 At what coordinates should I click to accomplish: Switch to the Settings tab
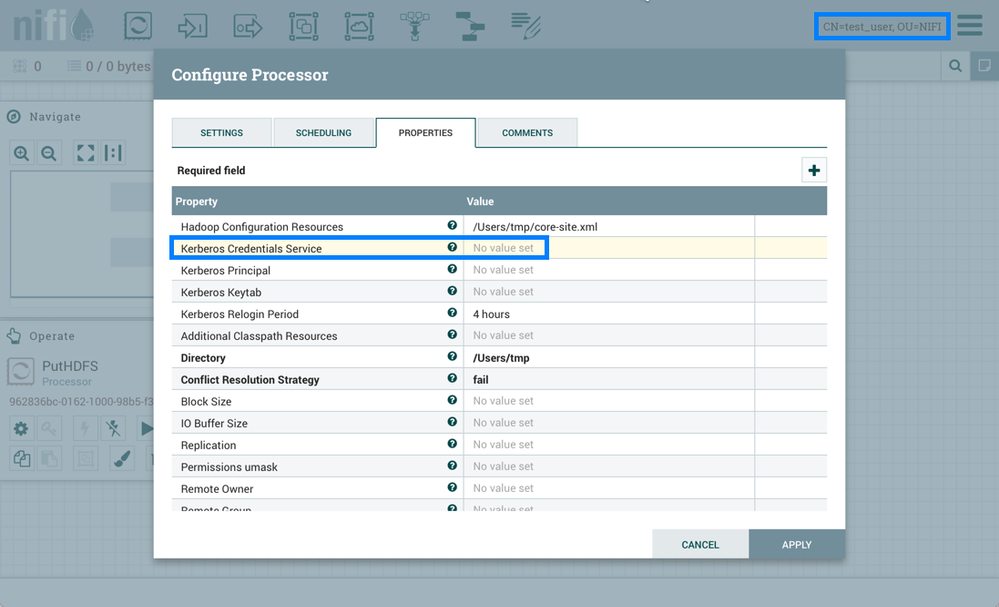click(x=221, y=133)
